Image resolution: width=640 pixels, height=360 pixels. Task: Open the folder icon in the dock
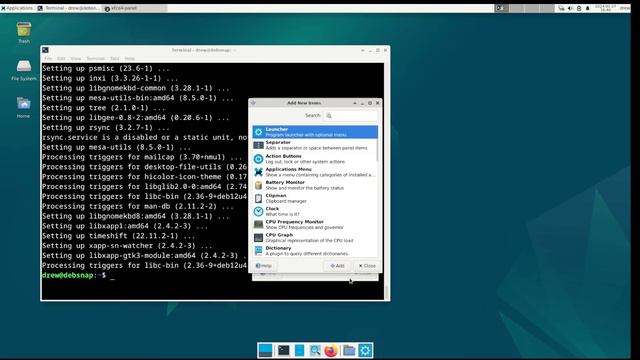(349, 350)
